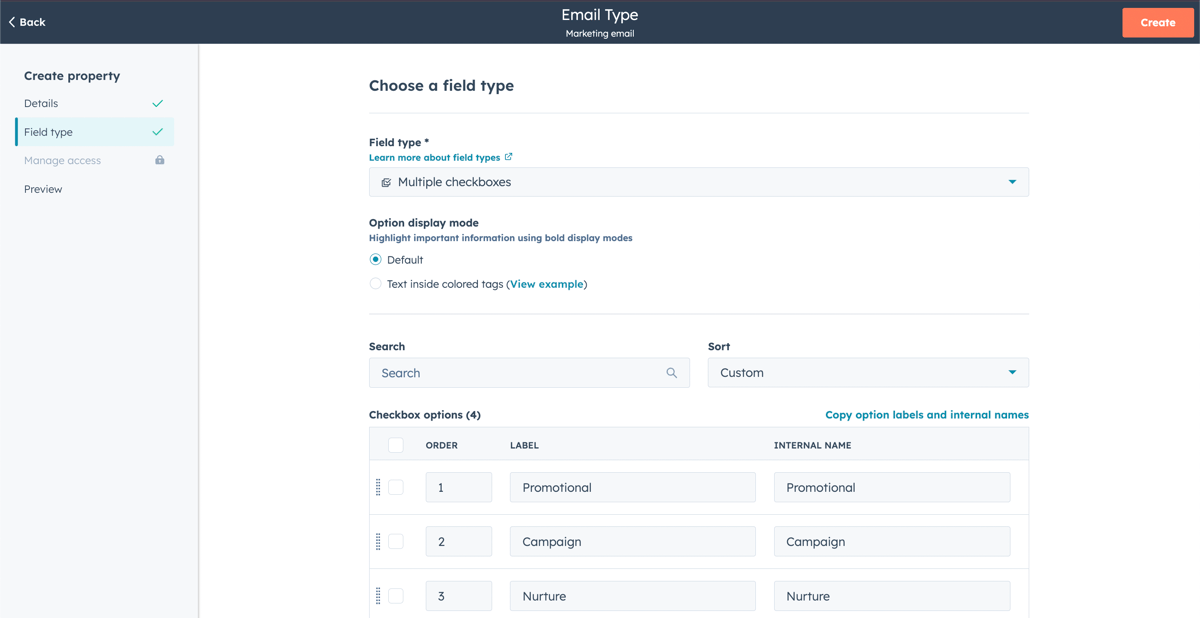This screenshot has width=1200, height=618.
Task: Click the external link icon near field types
Action: [x=509, y=157]
